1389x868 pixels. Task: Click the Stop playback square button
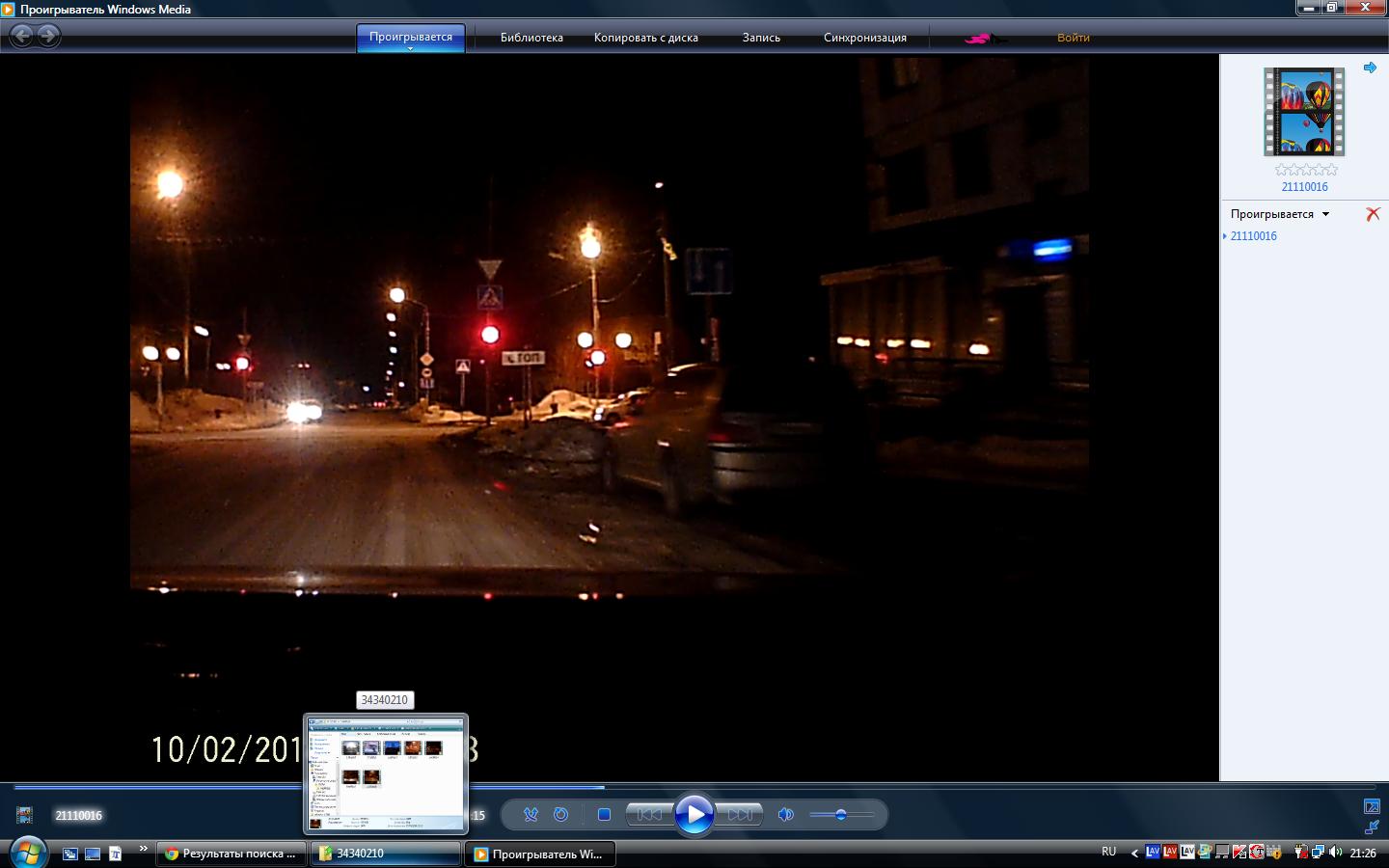click(x=604, y=815)
